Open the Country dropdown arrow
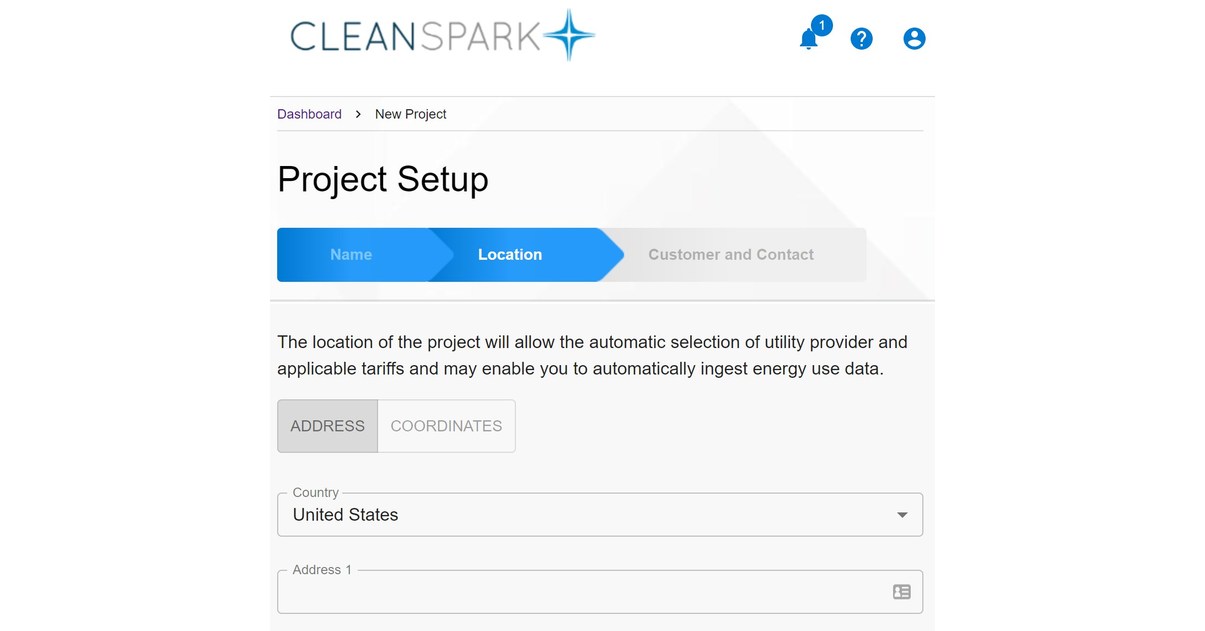This screenshot has height=631, width=1205. (x=901, y=514)
